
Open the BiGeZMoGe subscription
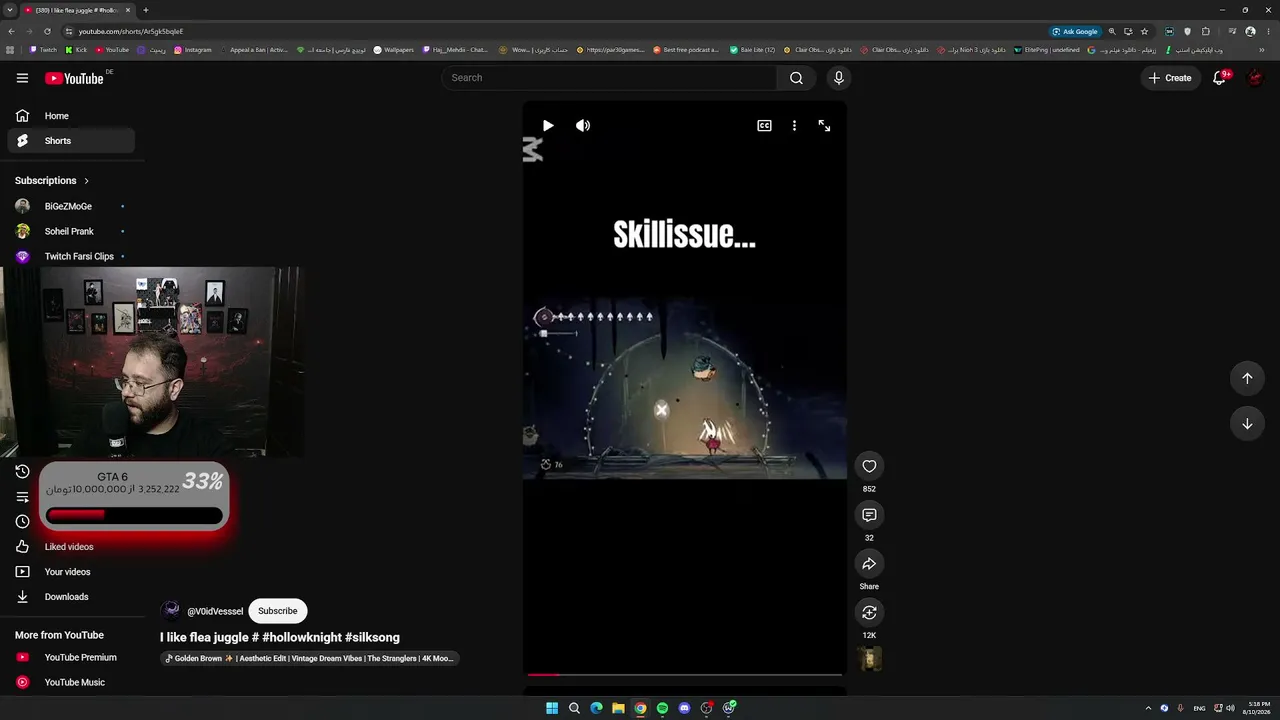click(71, 206)
